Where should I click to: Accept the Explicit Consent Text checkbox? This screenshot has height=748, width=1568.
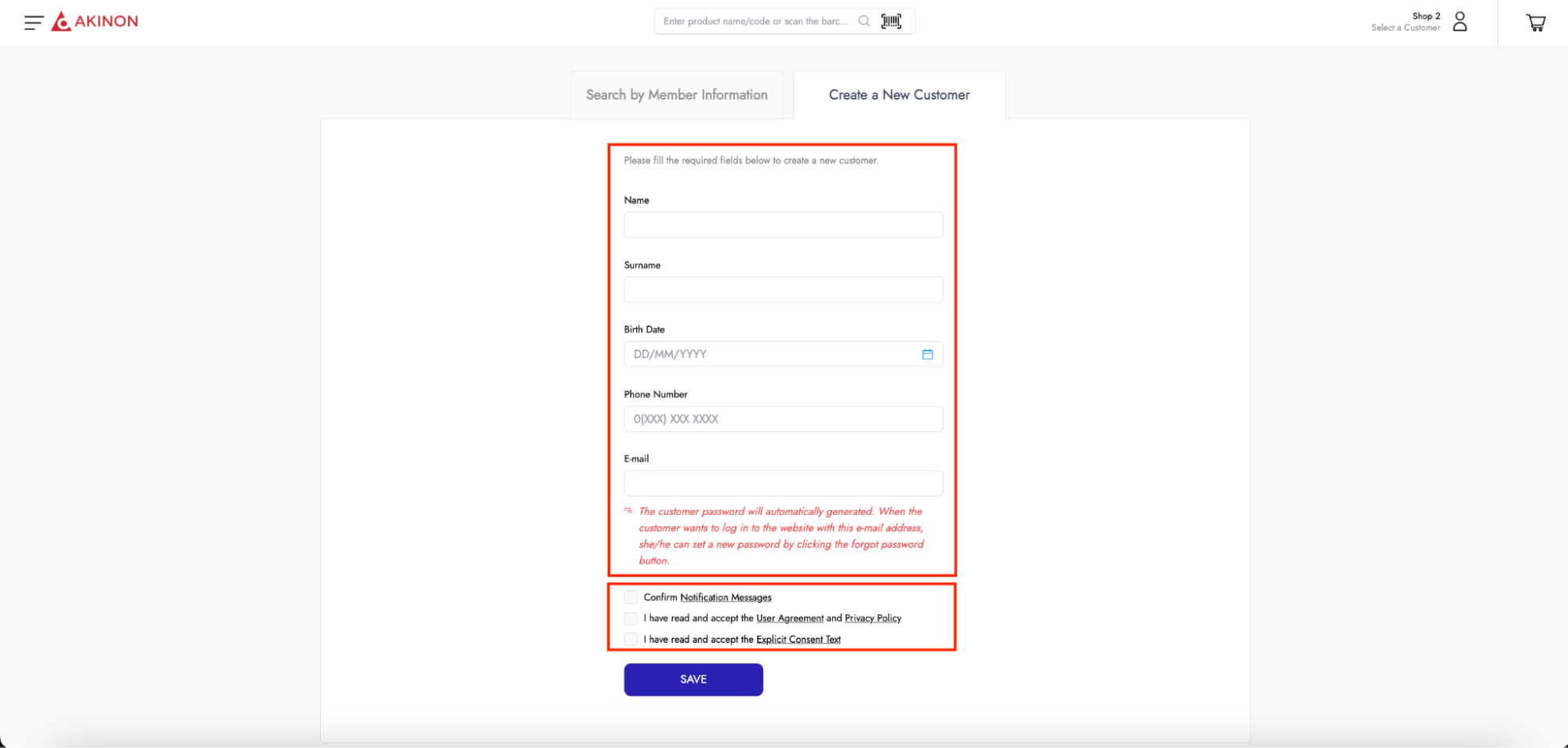(631, 640)
